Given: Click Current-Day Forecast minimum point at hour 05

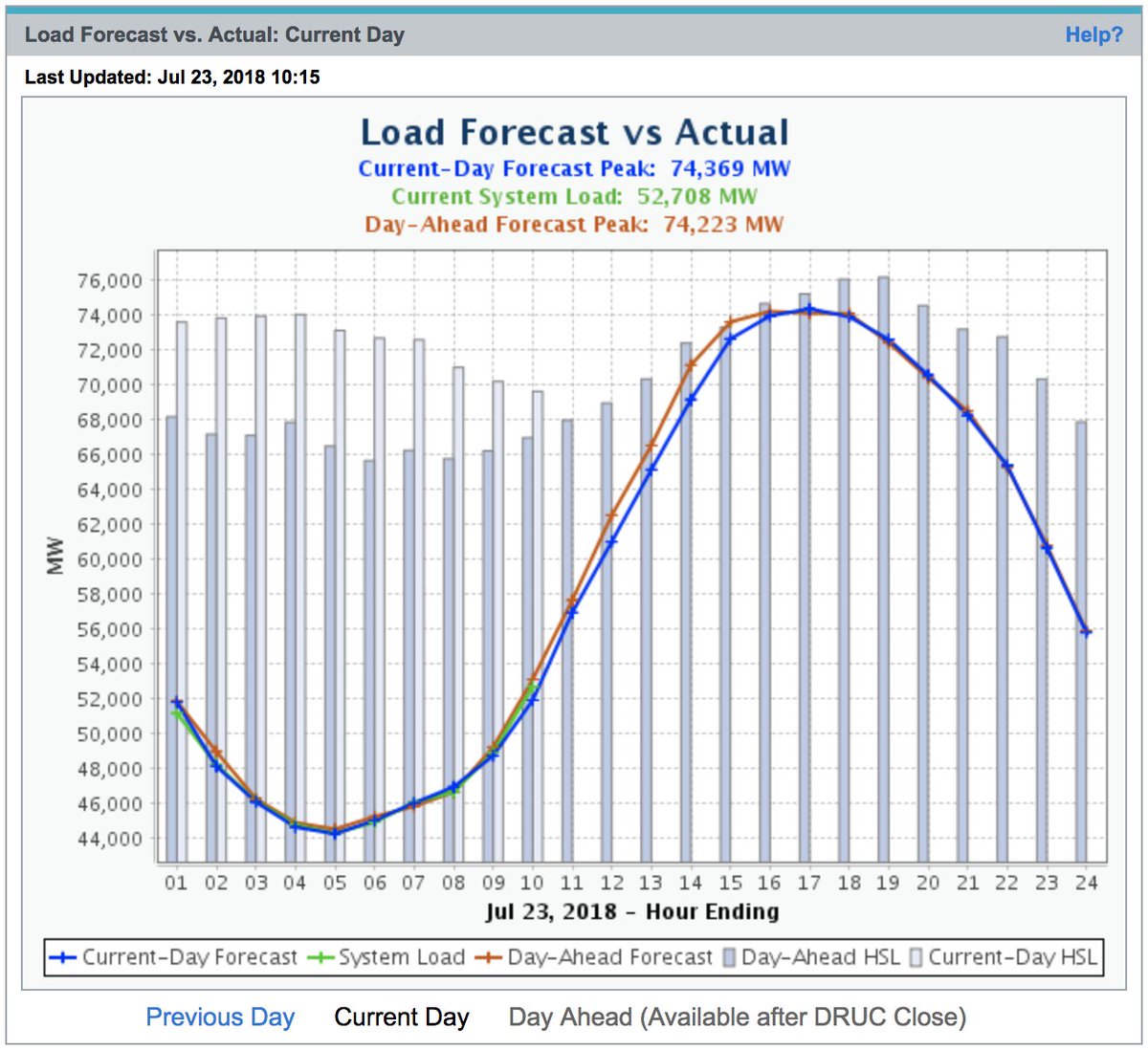Looking at the screenshot, I should tap(335, 833).
